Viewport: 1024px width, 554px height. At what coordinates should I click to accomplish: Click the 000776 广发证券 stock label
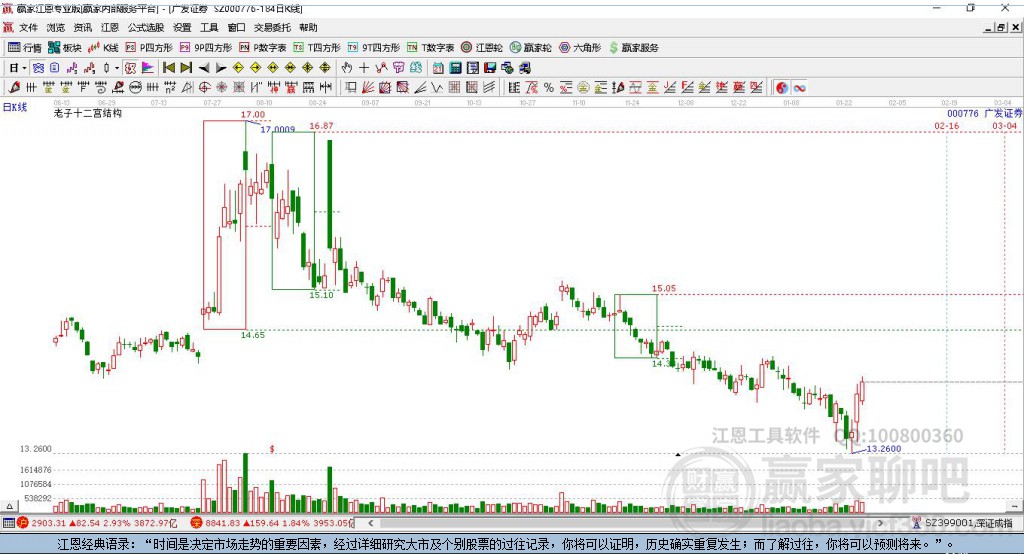(985, 114)
